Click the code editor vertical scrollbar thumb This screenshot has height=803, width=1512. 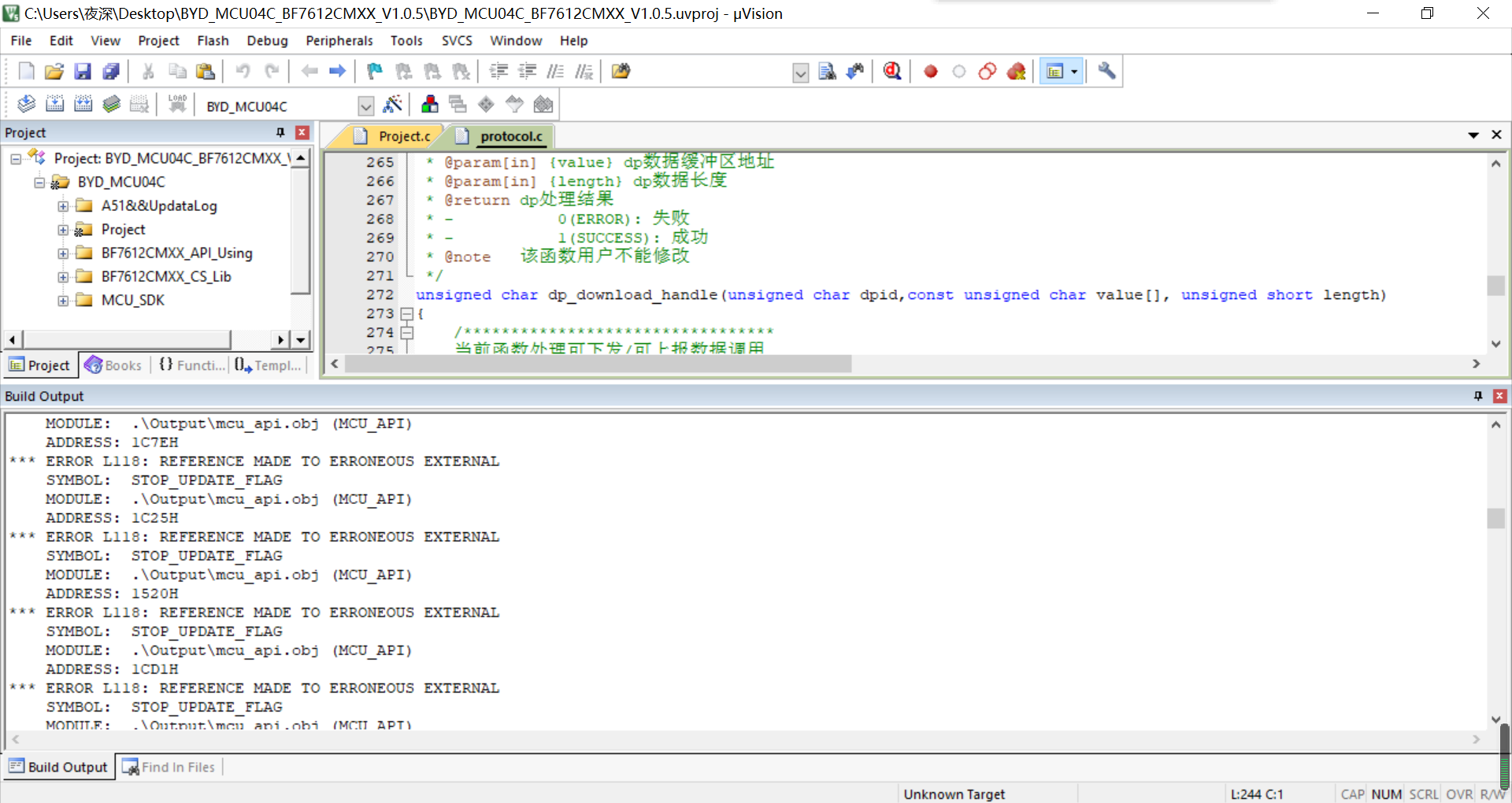pyautogui.click(x=1495, y=285)
